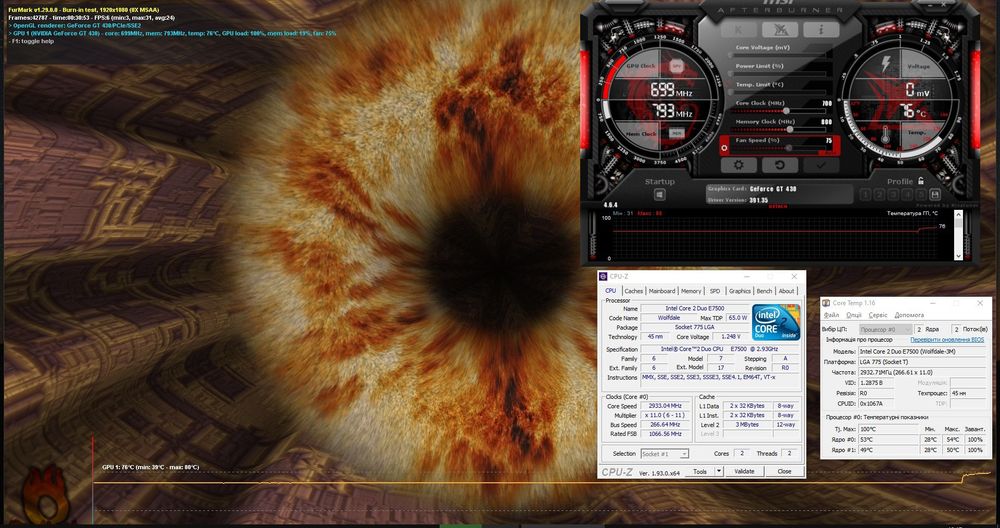Select Afterburner profile slot 1
Screen dimensions: 1000x528
coord(865,194)
